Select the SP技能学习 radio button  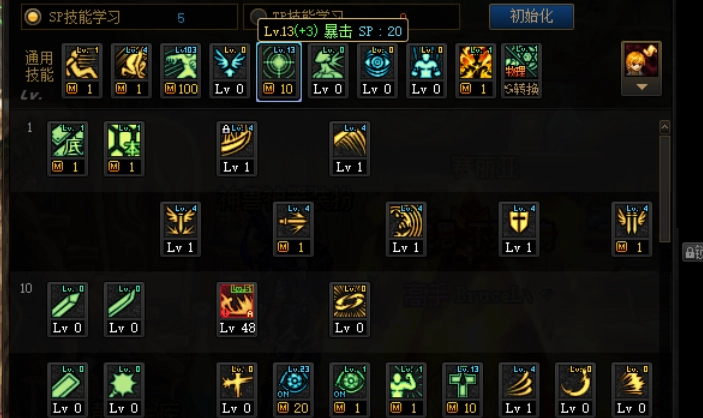click(x=33, y=17)
